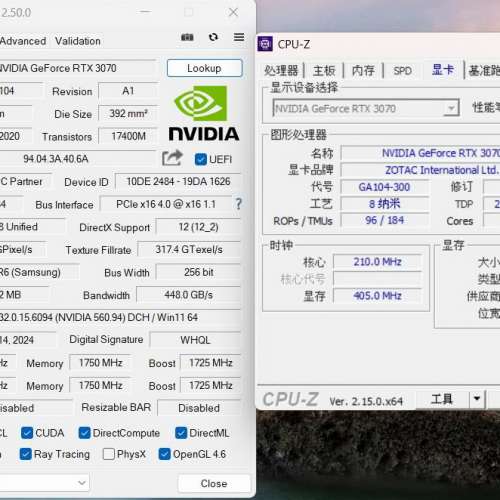Click the Transistors 17400M value
This screenshot has width=500, height=500.
click(x=128, y=136)
